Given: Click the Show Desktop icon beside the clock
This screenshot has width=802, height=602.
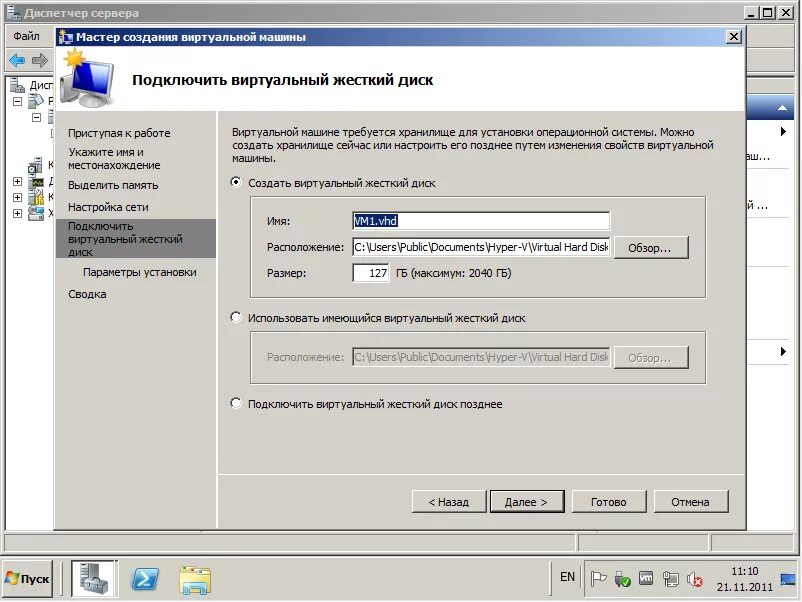Looking at the screenshot, I should pos(795,578).
